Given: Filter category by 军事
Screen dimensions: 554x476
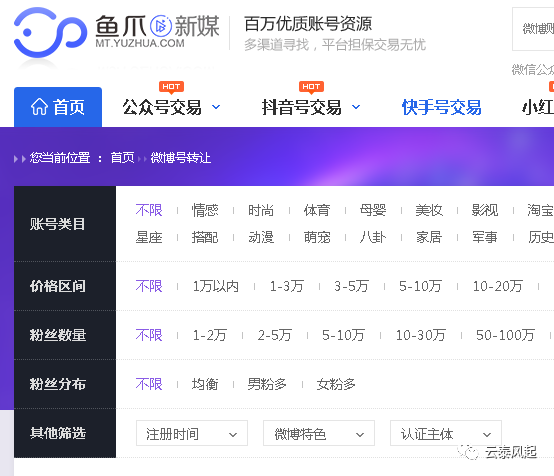Looking at the screenshot, I should point(485,237).
